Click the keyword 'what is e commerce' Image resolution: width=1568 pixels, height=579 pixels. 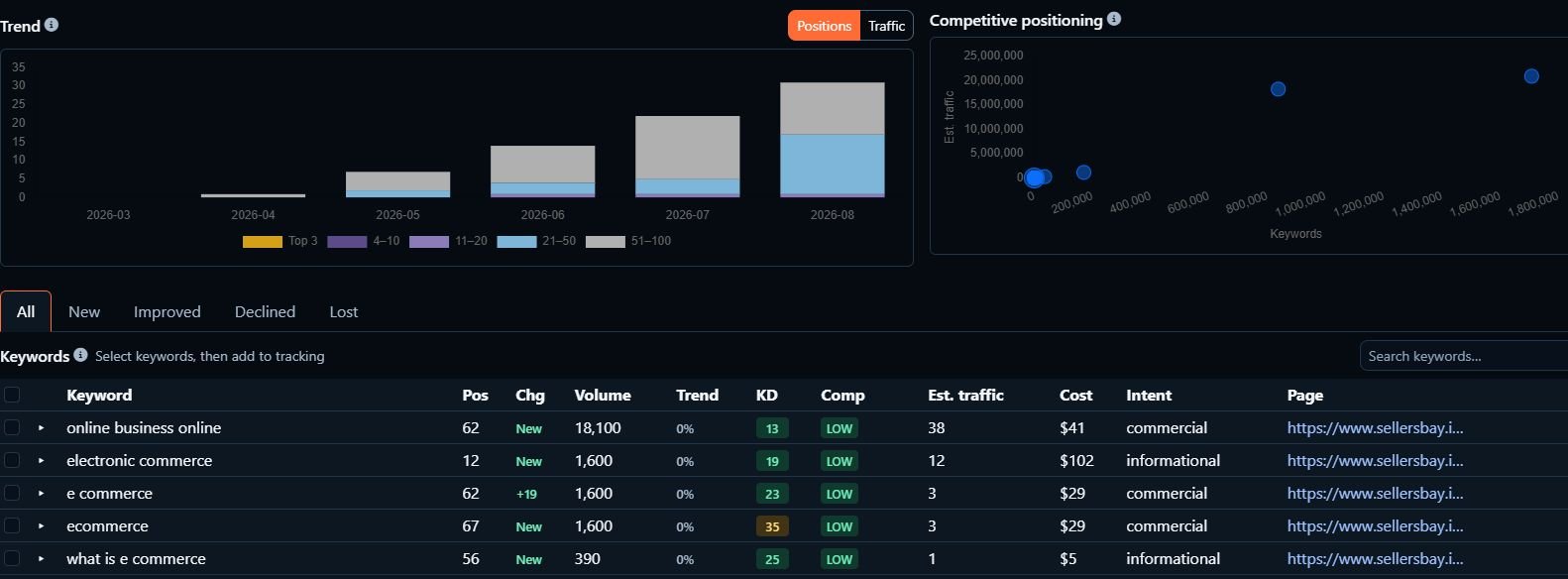click(x=136, y=558)
